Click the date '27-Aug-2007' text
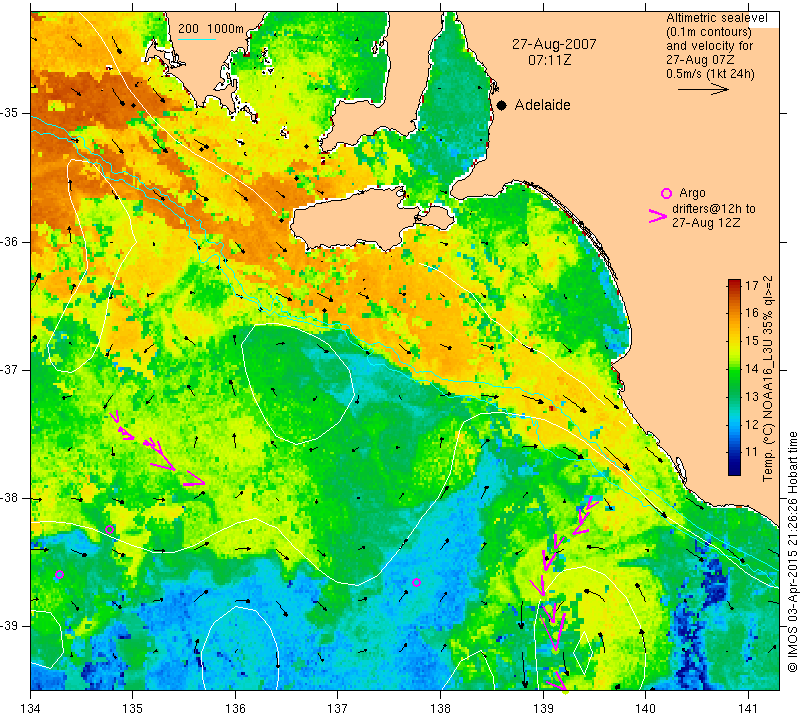This screenshot has width=800, height=720. [x=554, y=44]
